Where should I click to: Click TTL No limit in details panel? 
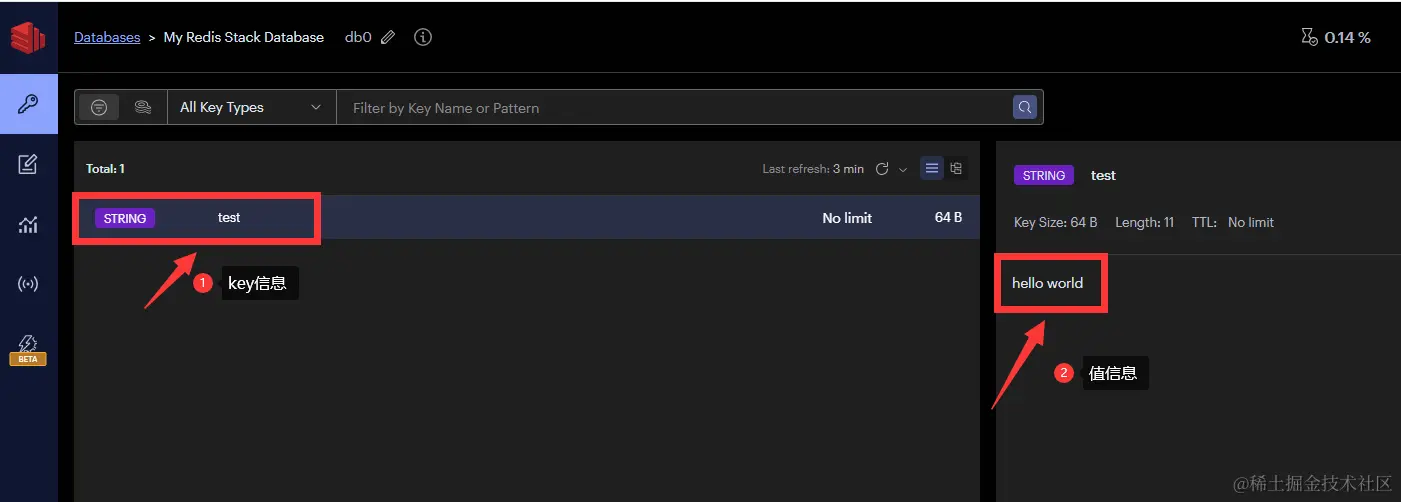[1233, 222]
